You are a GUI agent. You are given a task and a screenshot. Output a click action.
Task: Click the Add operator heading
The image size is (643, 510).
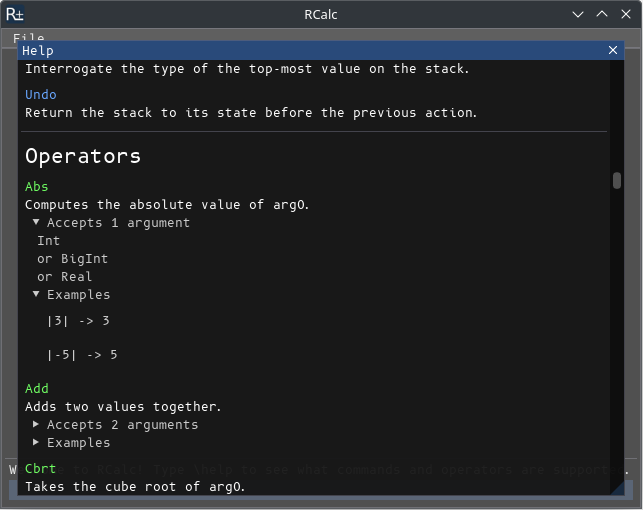[x=36, y=388]
